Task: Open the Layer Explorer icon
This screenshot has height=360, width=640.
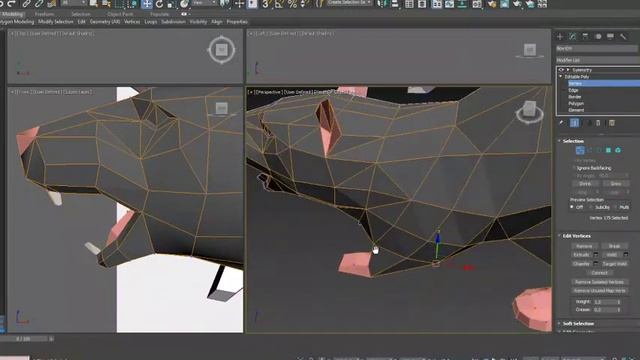Action: [422, 4]
